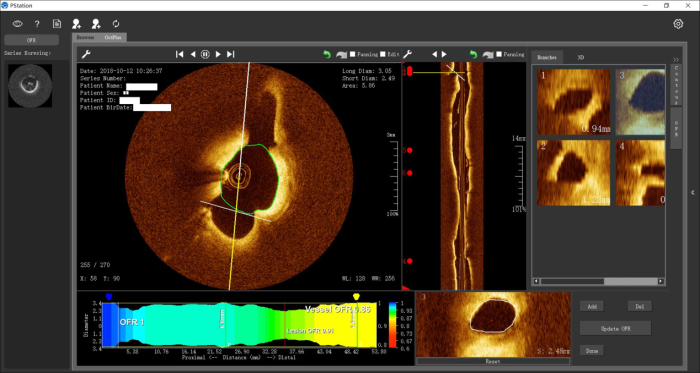Click the wrench icon above cross-section view

click(86, 54)
